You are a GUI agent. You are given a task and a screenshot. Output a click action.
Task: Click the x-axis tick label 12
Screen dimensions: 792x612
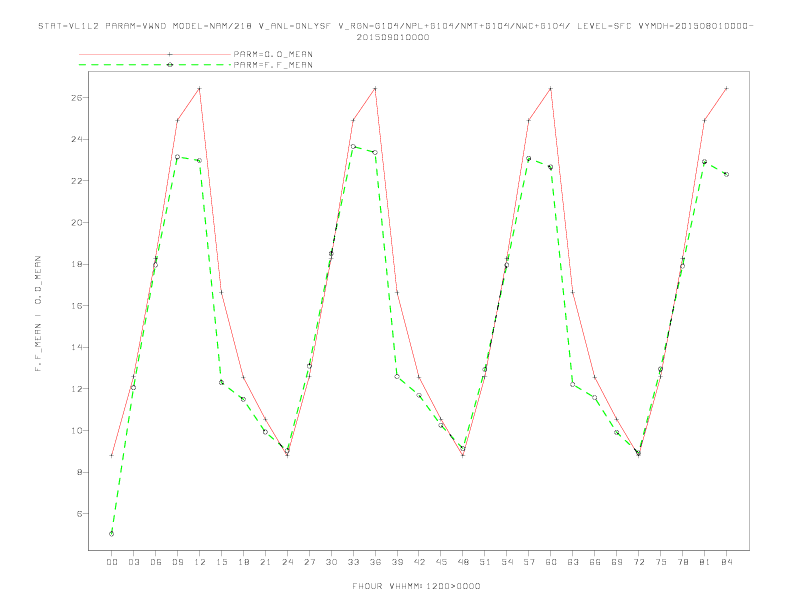[200, 562]
